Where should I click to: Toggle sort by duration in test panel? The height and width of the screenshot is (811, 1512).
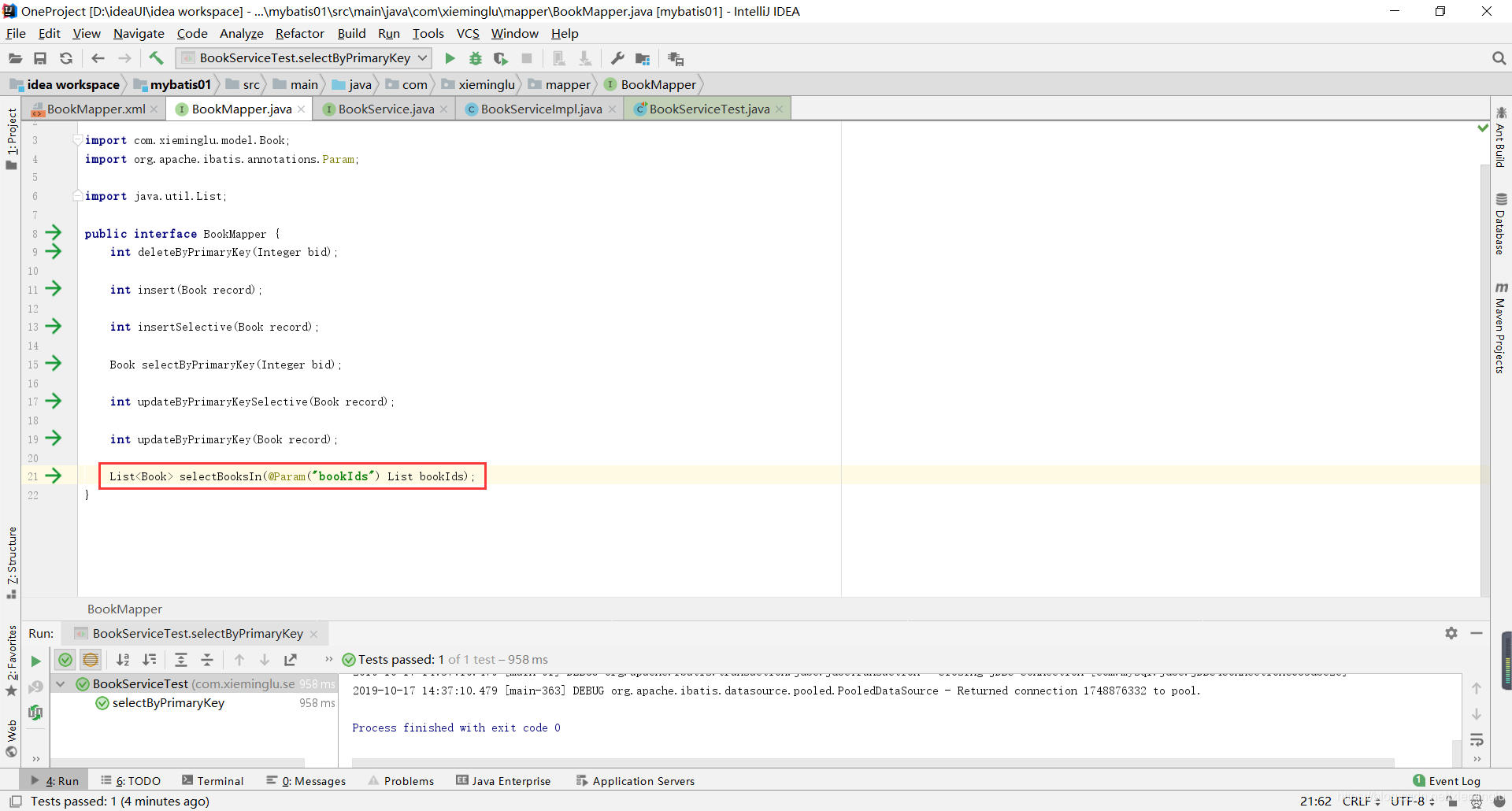pos(149,660)
